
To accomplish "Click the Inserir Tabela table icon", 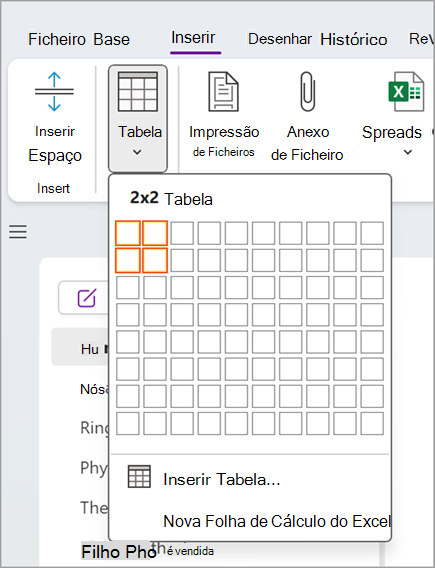I will click(139, 476).
